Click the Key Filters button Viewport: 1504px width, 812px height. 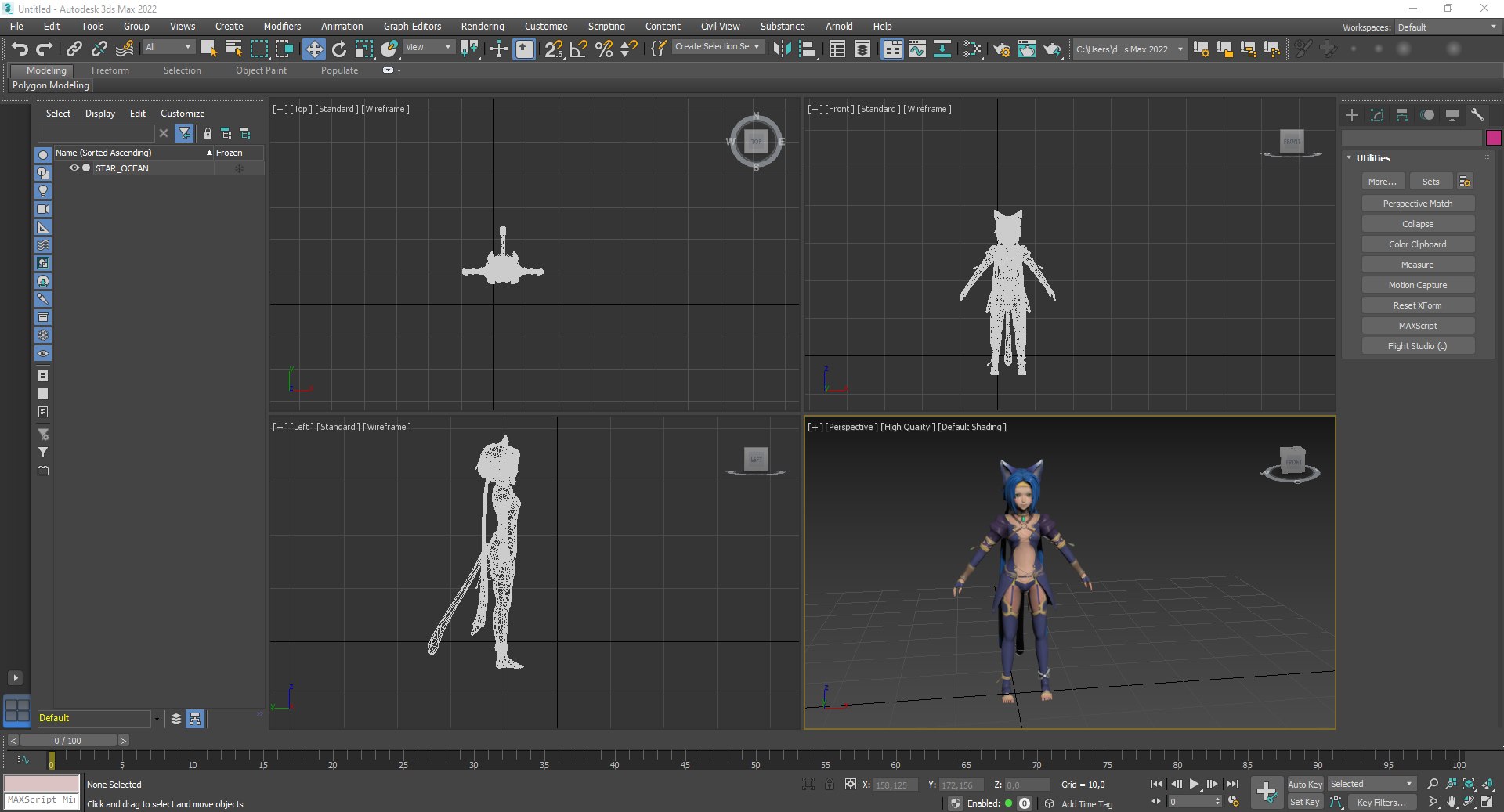pyautogui.click(x=1381, y=802)
